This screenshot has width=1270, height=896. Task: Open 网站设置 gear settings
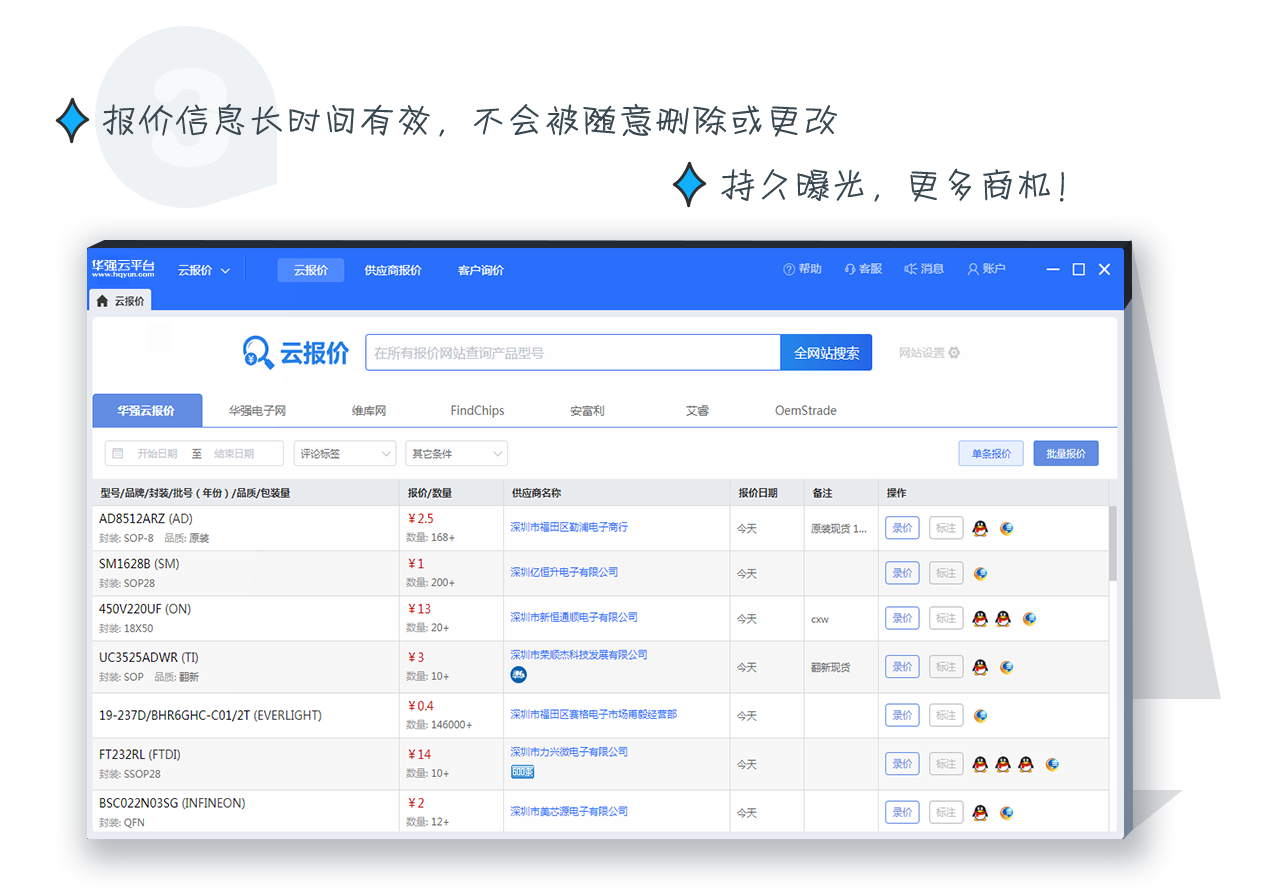coord(954,353)
